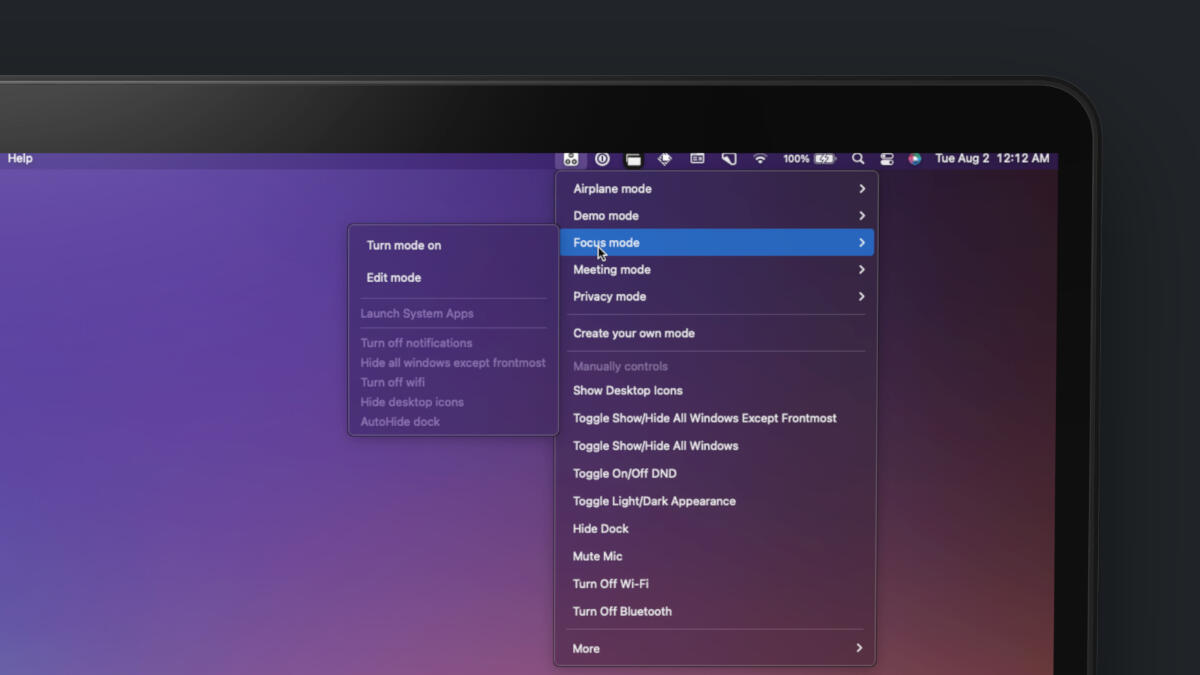The height and width of the screenshot is (675, 1200).
Task: Click the battery status icon
Action: point(825,159)
